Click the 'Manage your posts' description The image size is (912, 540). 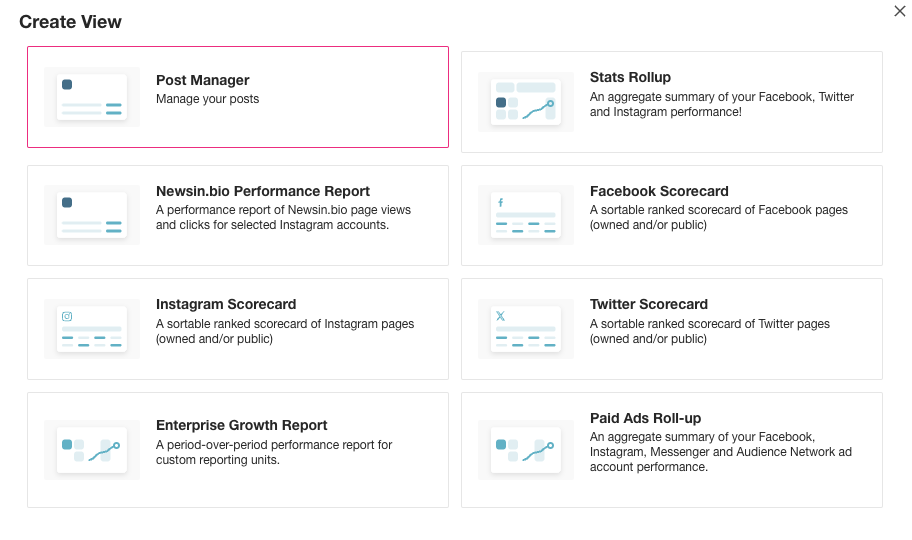[208, 99]
